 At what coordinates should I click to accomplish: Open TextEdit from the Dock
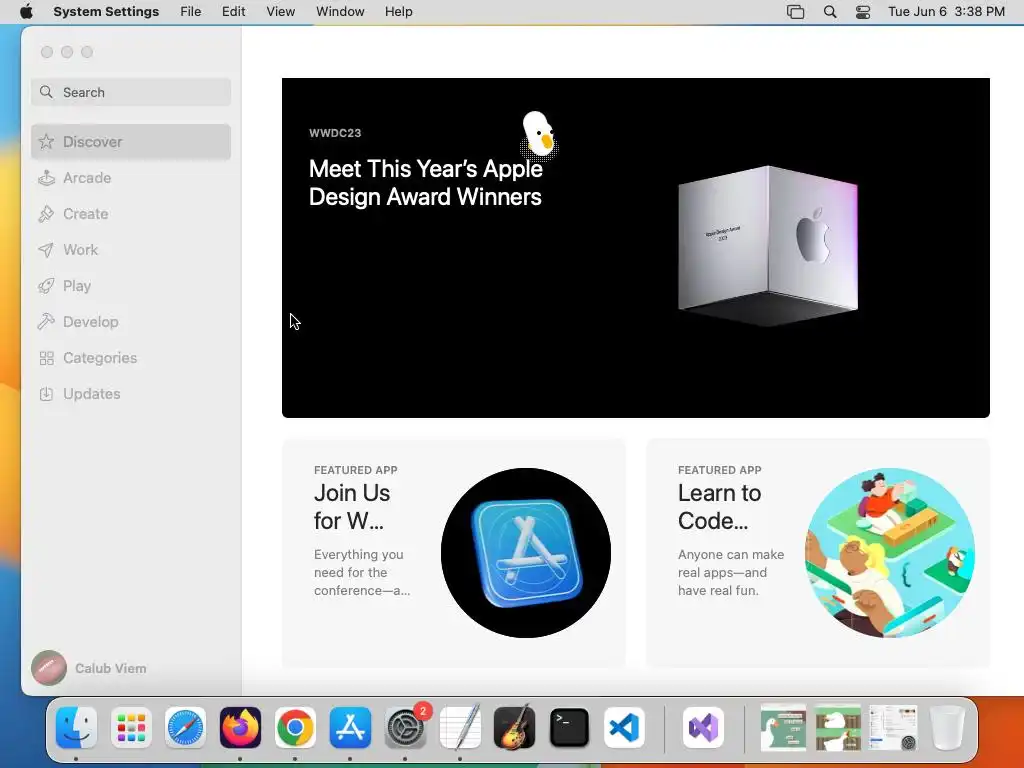460,727
